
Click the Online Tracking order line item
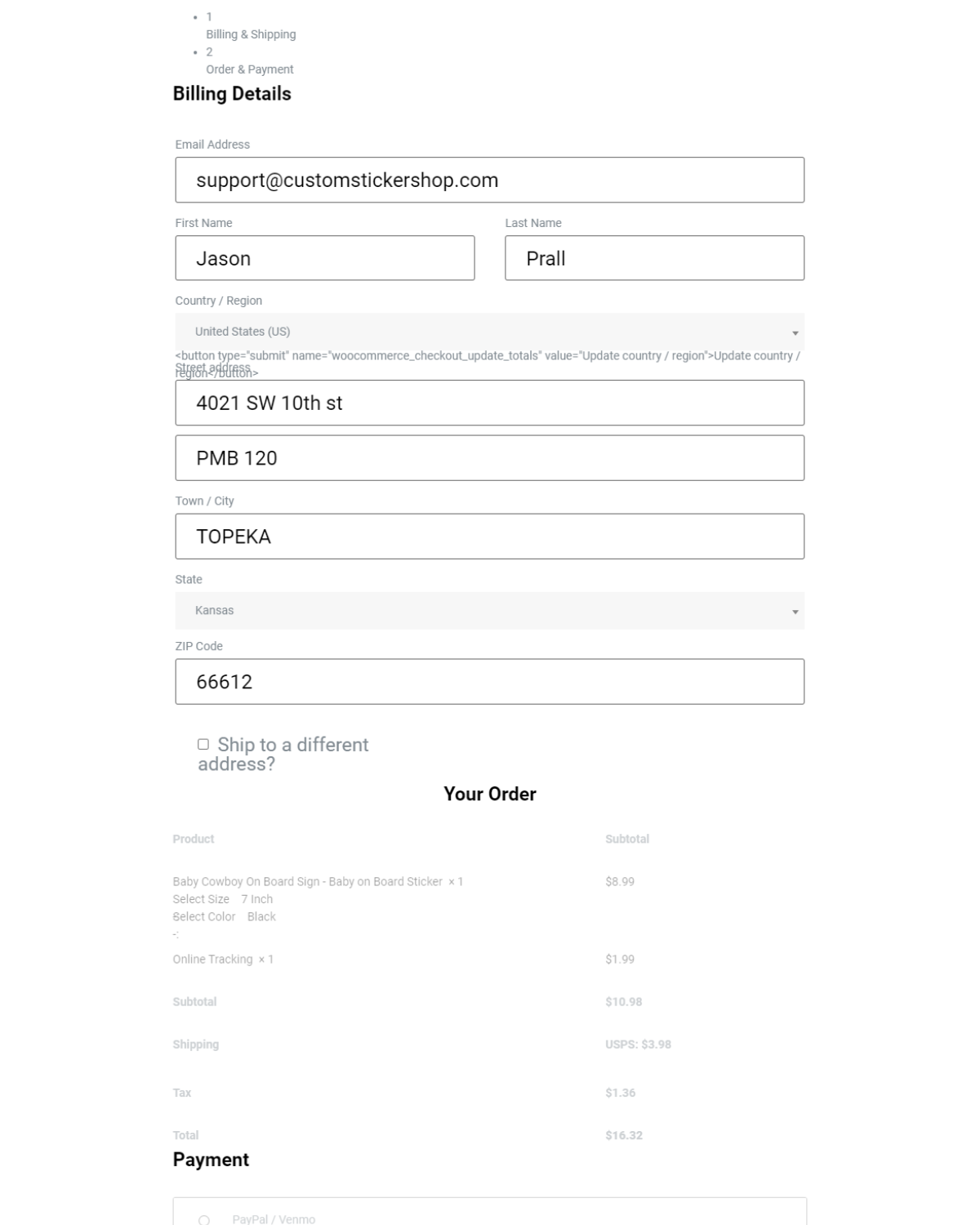tap(212, 960)
